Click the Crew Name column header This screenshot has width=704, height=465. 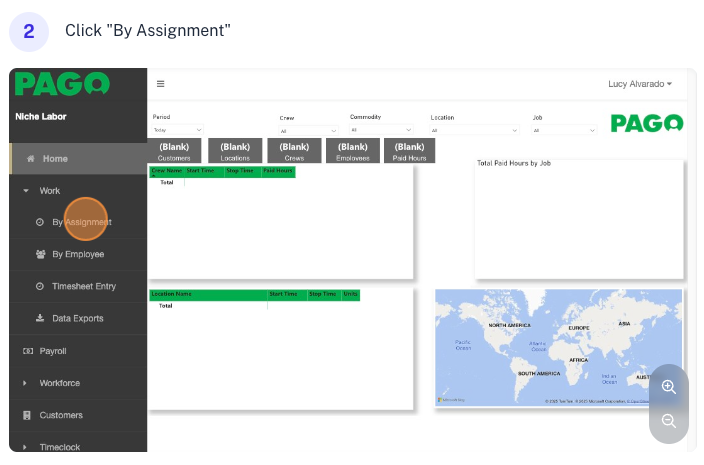pyautogui.click(x=166, y=171)
